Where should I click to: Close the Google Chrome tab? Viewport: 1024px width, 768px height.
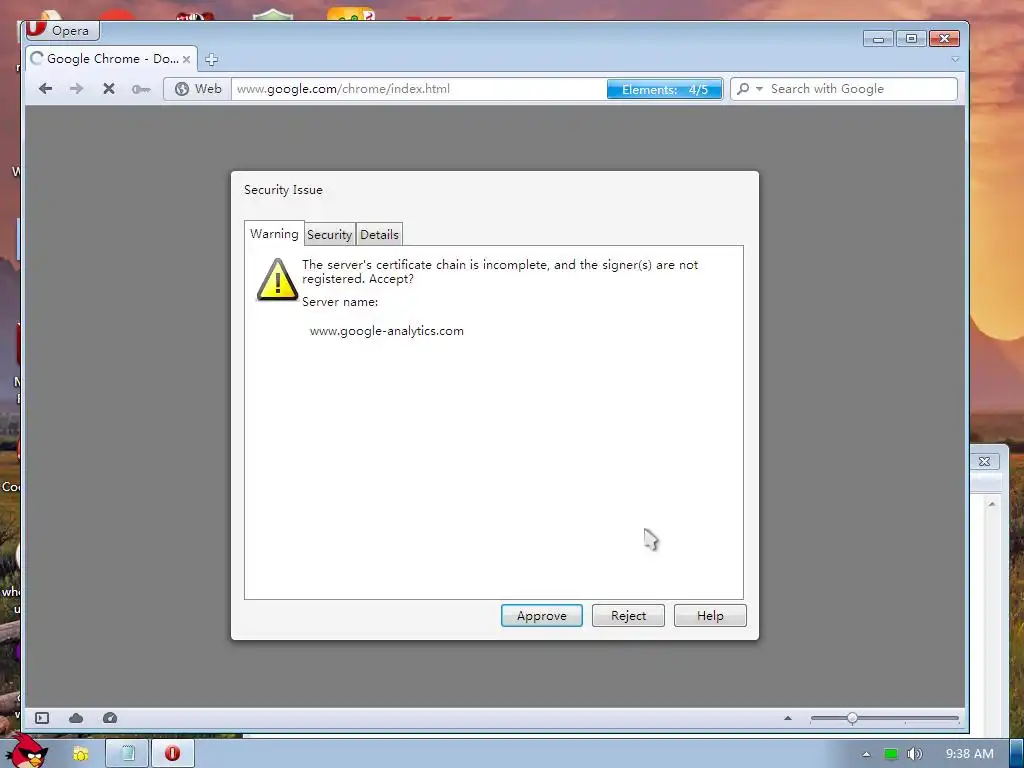pyautogui.click(x=186, y=59)
